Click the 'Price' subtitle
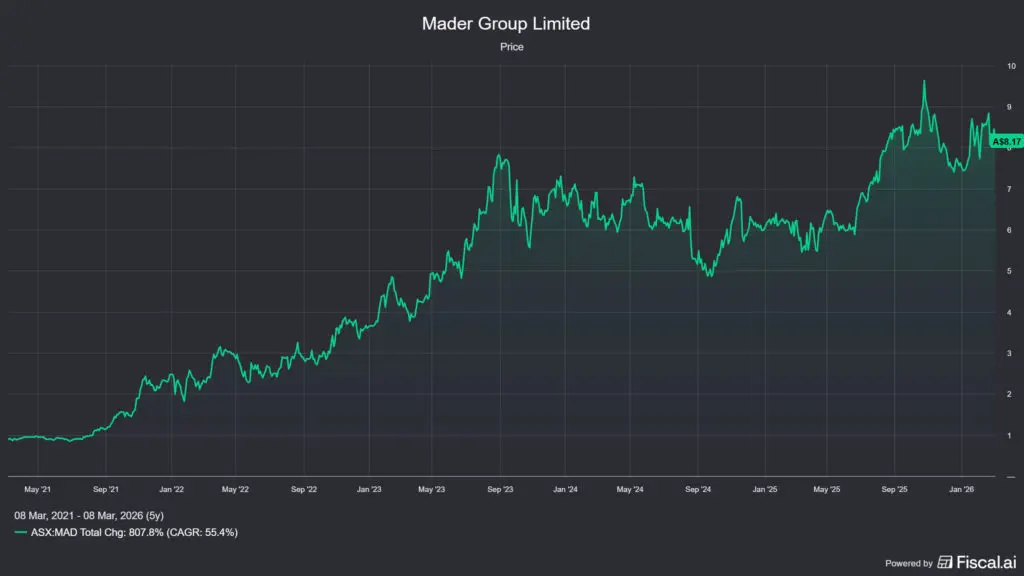The image size is (1024, 576). (510, 46)
